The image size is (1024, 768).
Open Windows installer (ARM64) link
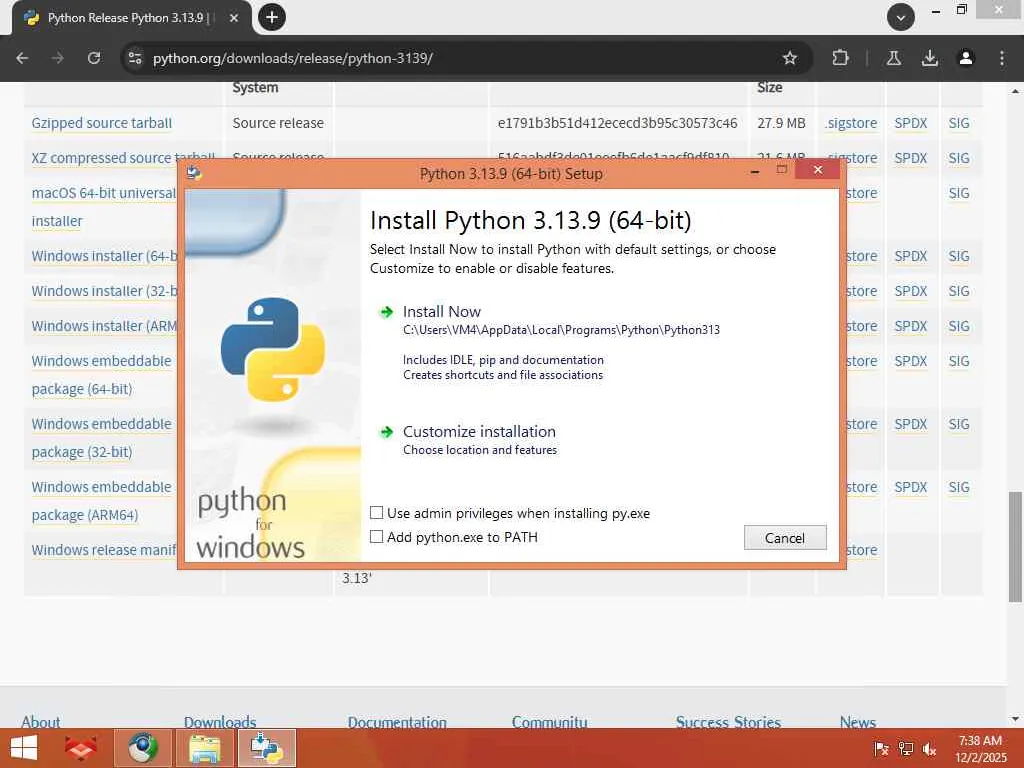click(x=104, y=326)
